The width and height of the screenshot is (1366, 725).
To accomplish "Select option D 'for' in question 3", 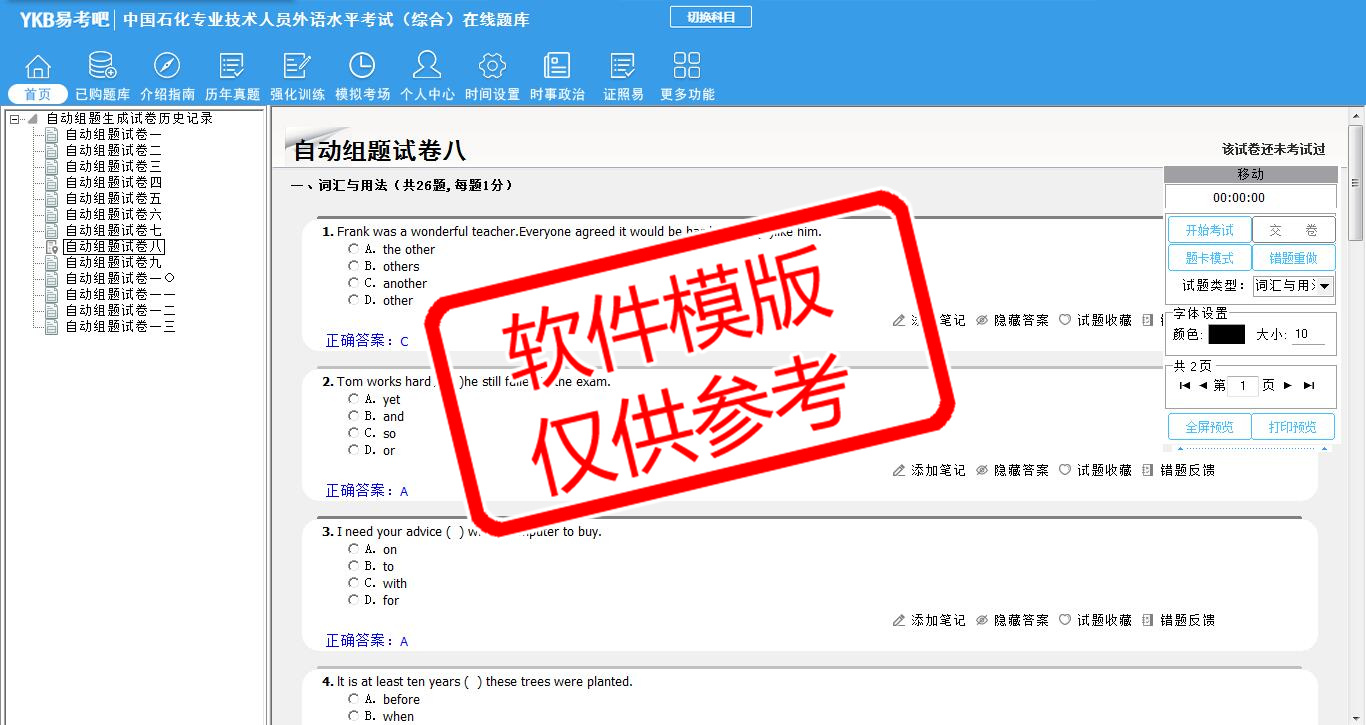I will pyautogui.click(x=354, y=600).
